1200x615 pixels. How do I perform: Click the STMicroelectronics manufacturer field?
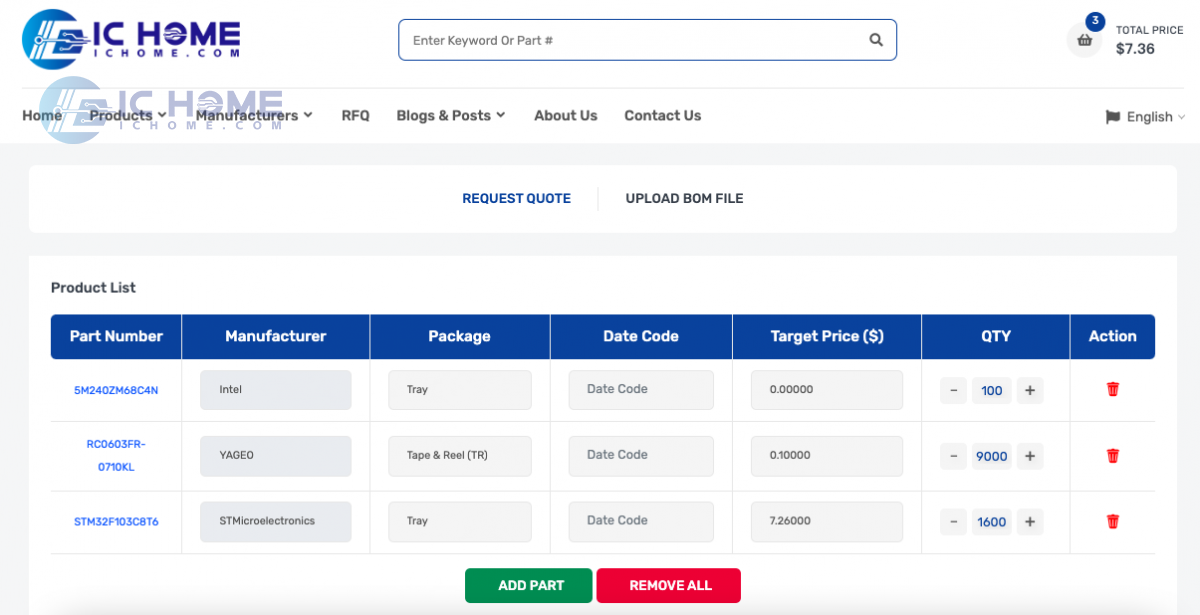(276, 521)
